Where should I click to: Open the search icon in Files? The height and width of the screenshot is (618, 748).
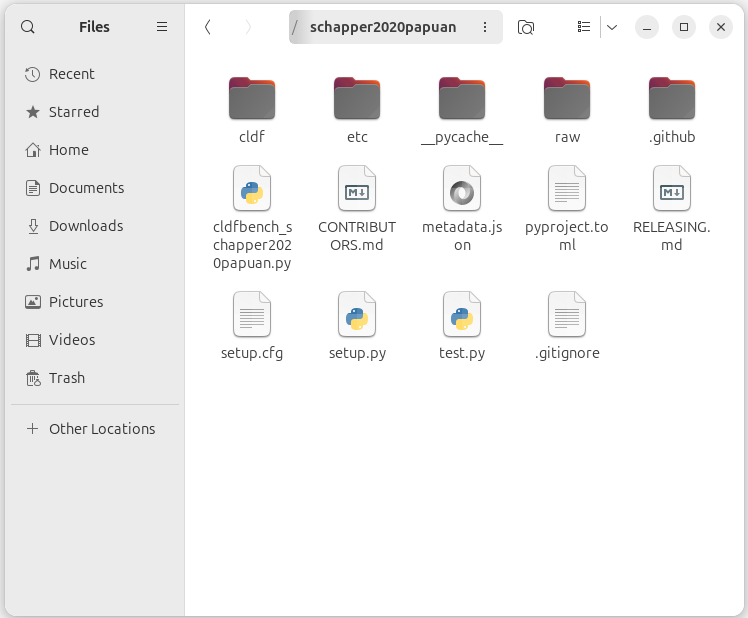click(x=28, y=27)
